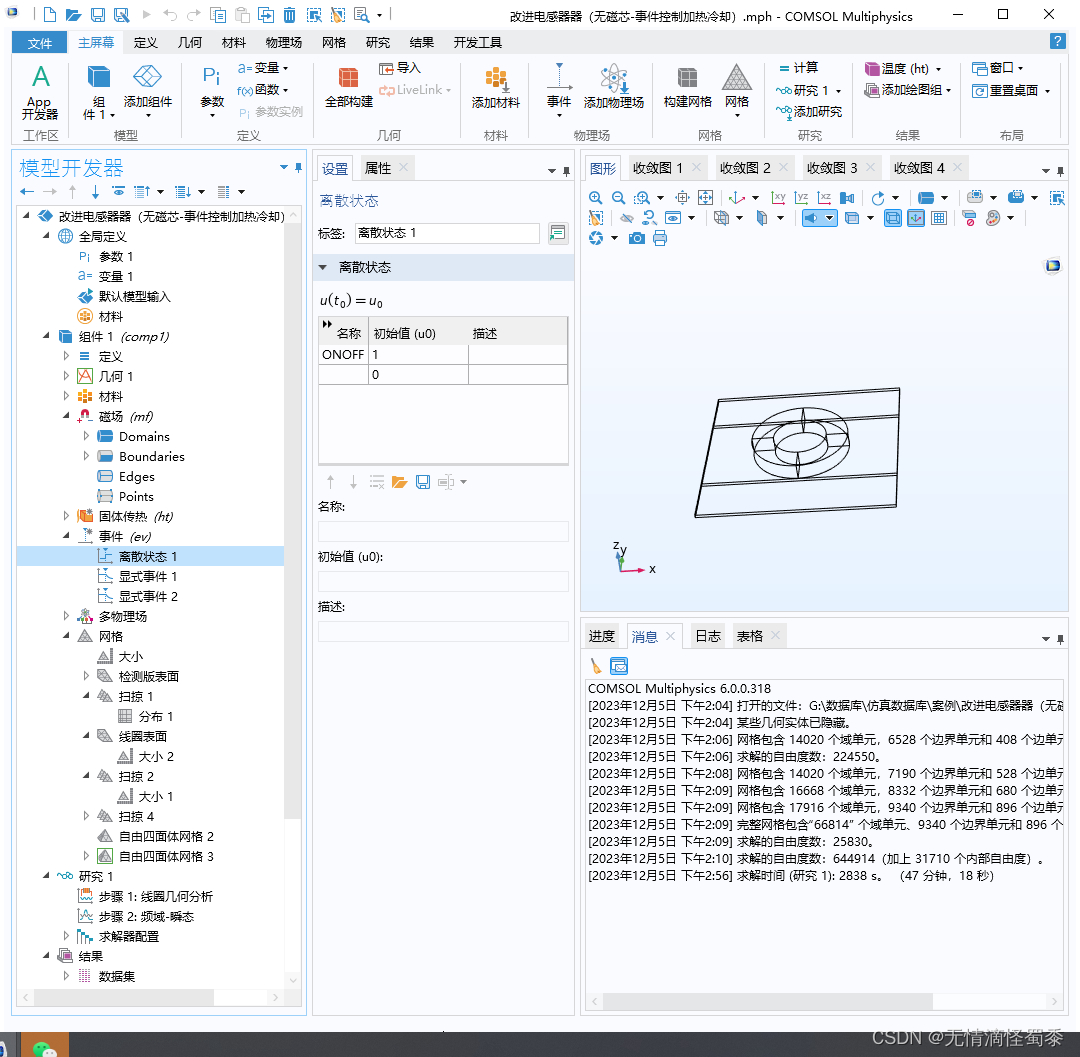Click the 导入 import icon in ribbon

(x=400, y=67)
